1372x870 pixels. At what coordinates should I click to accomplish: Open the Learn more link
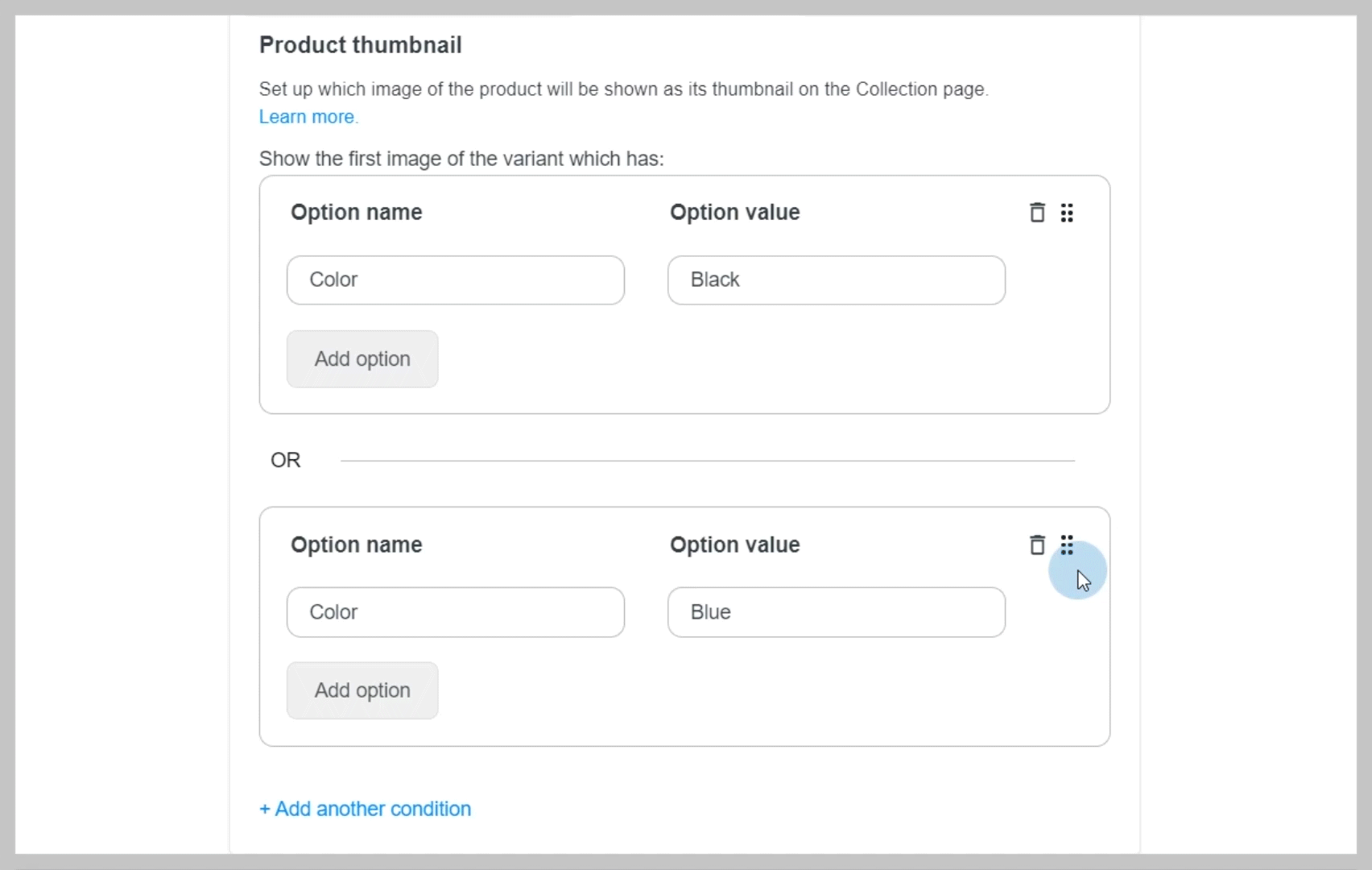308,117
